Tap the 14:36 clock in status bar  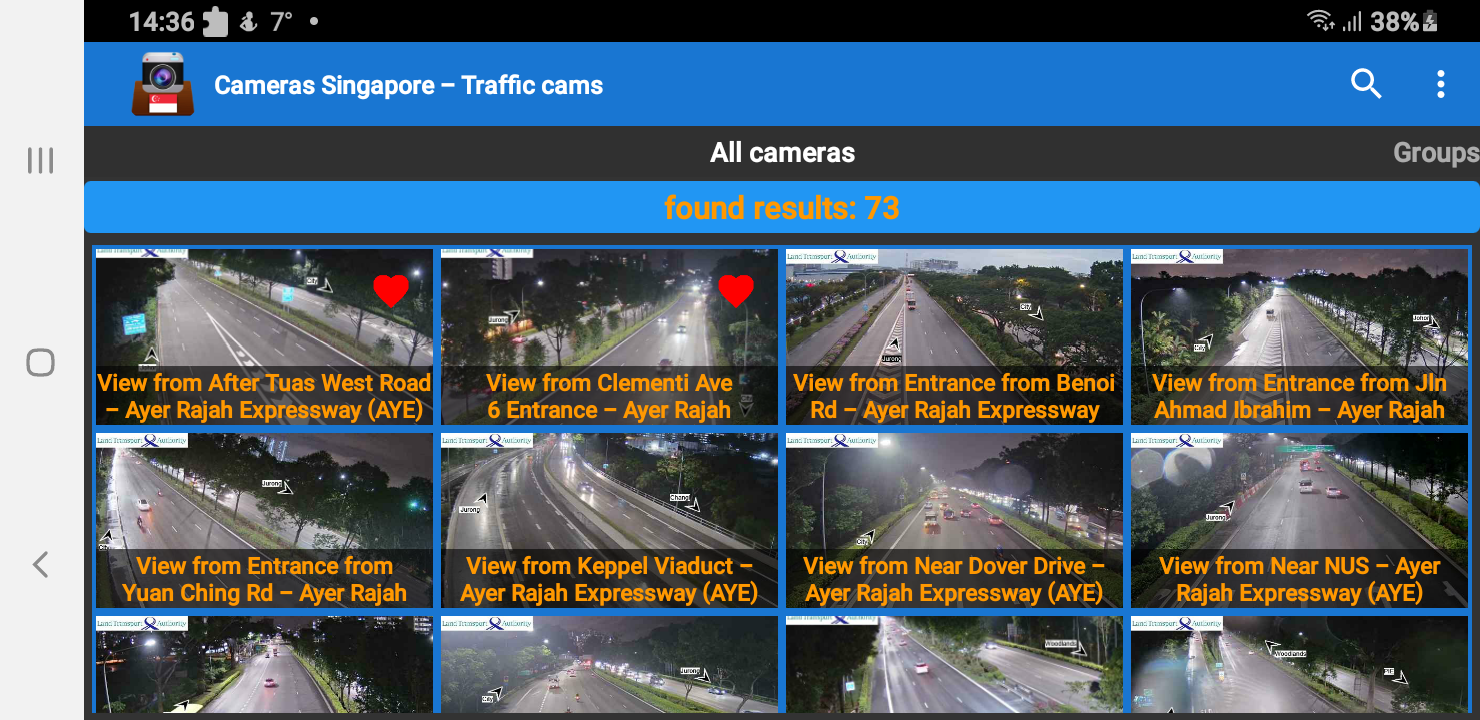(161, 21)
